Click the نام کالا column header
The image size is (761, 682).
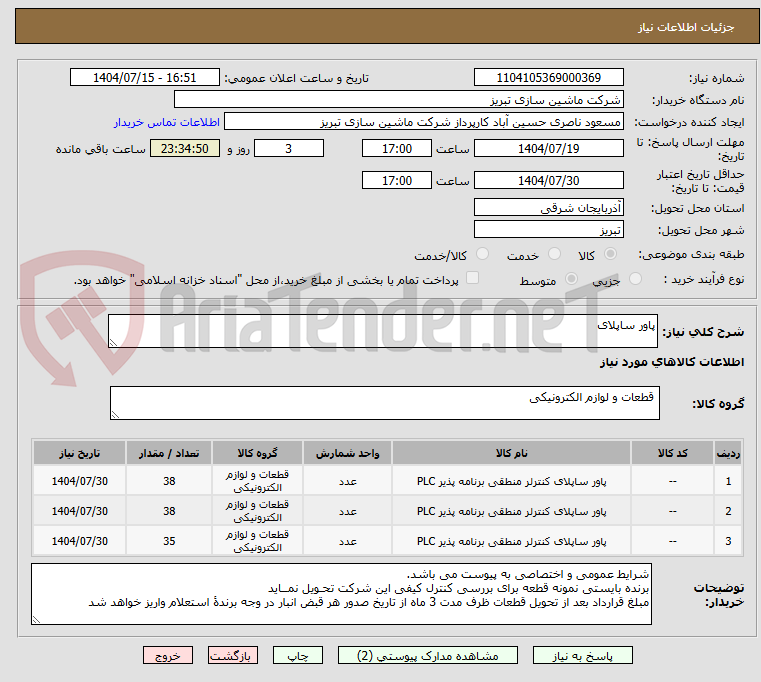pos(511,453)
